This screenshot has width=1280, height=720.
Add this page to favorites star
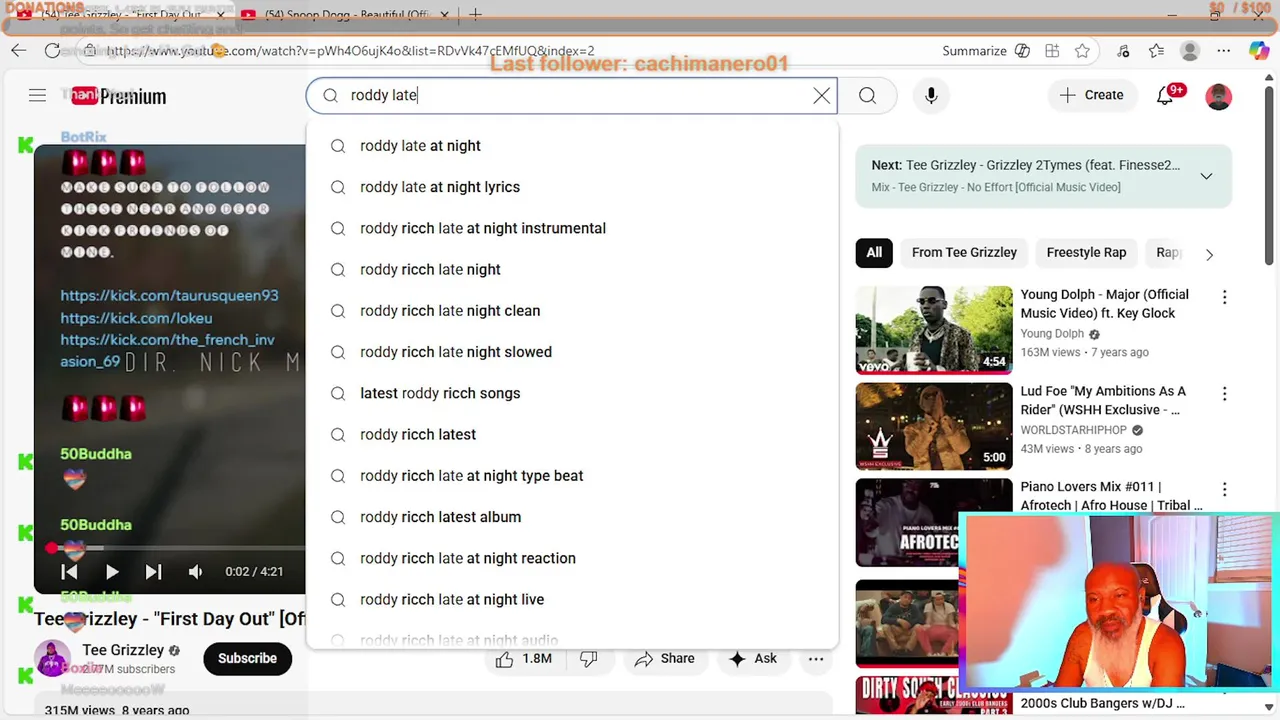(1082, 51)
